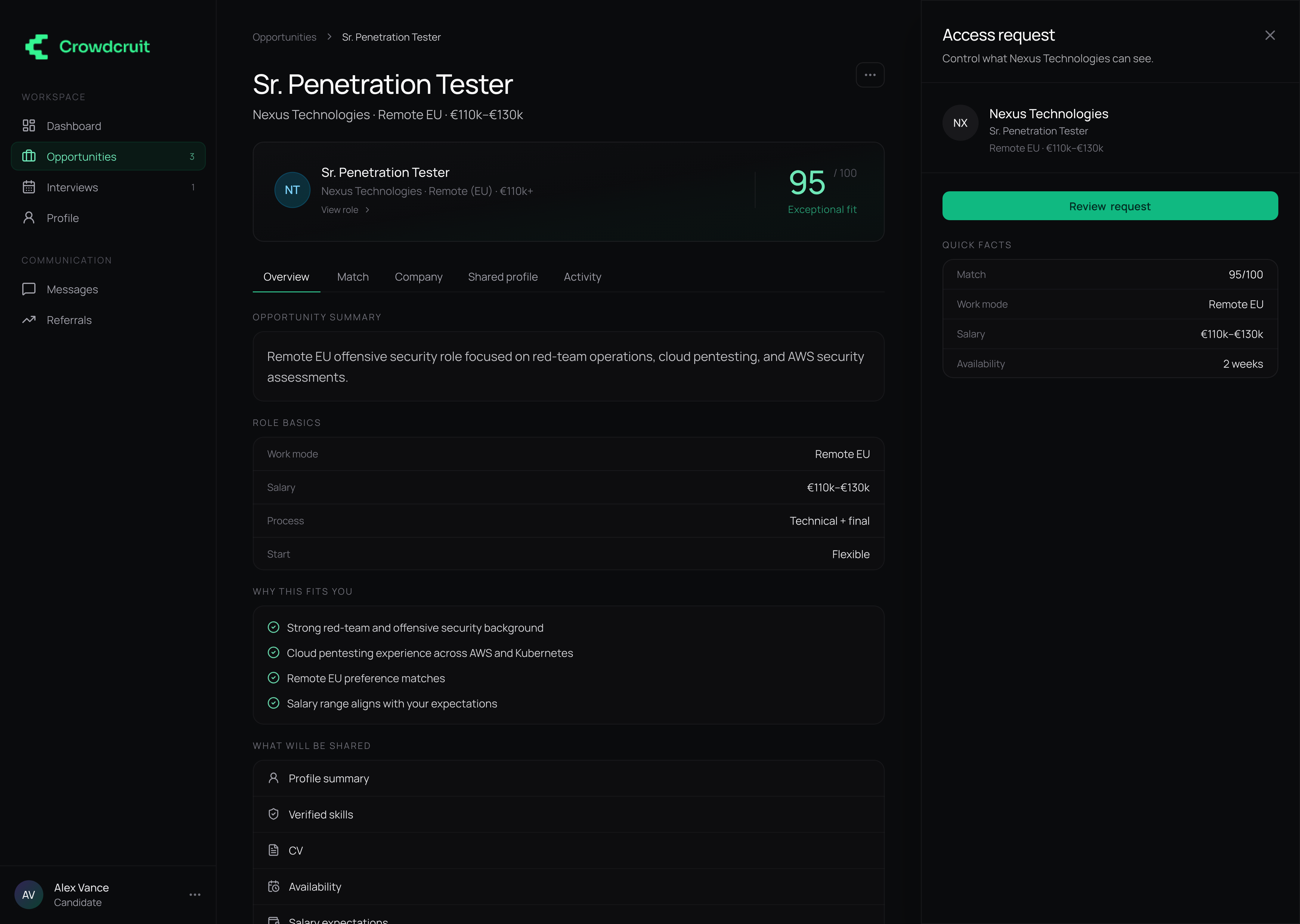Click the Availability calendar-clock icon
Viewport: 1300px width, 924px height.
point(274,886)
